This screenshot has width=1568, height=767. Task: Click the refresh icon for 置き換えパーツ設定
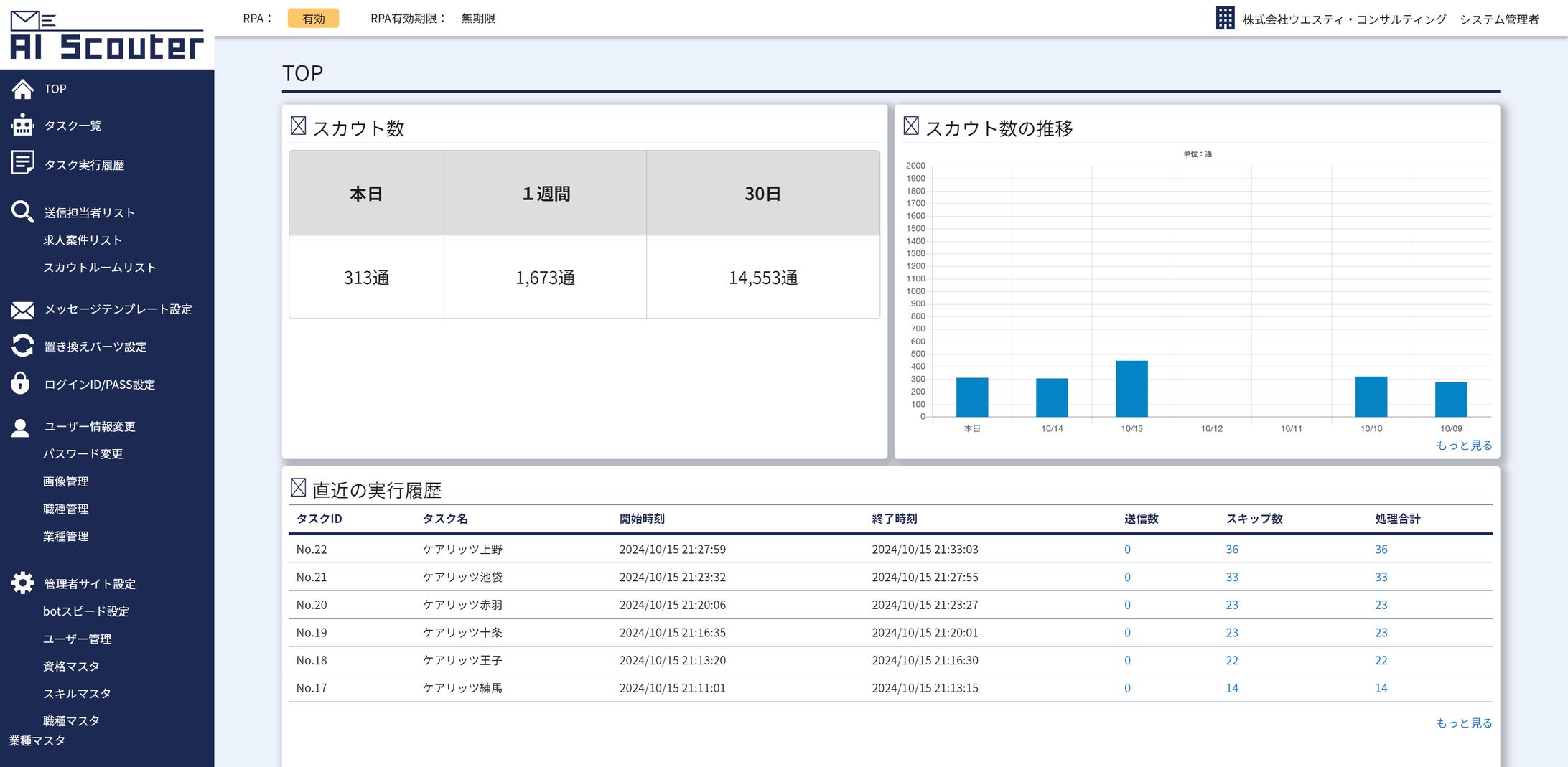22,346
